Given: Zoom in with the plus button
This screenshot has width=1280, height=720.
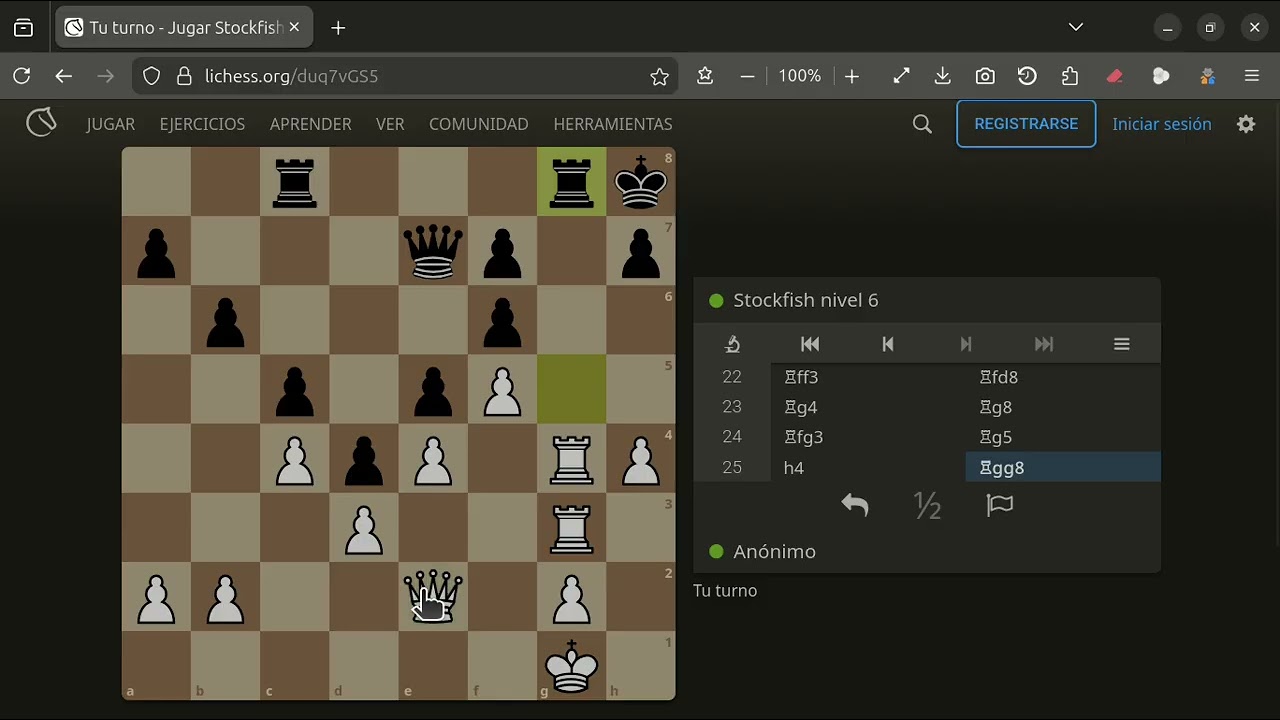Looking at the screenshot, I should [852, 76].
